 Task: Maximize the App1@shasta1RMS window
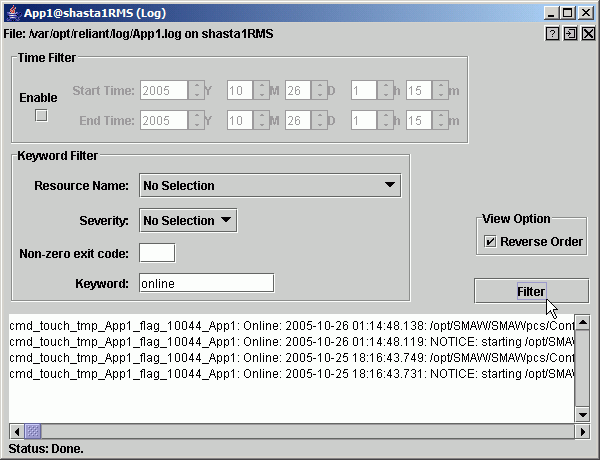click(x=568, y=13)
